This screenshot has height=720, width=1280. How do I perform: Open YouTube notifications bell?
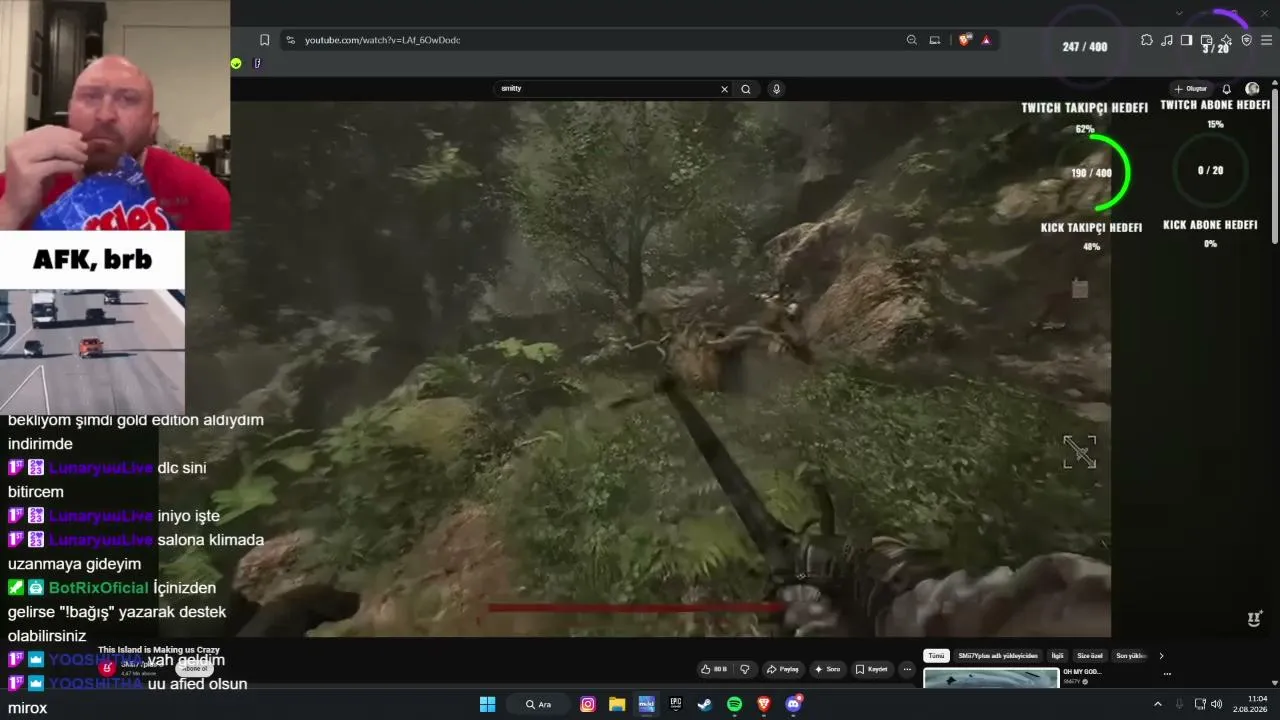[x=1227, y=89]
